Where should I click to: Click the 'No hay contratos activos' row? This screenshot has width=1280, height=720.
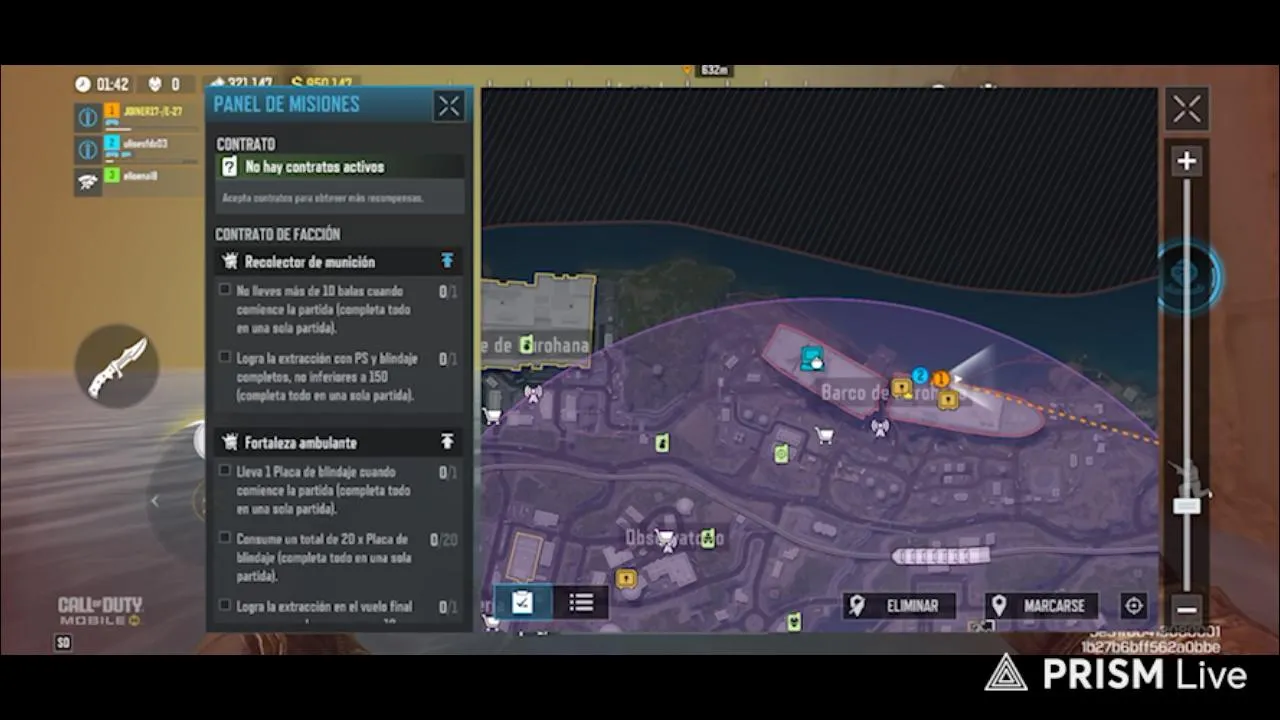[x=340, y=167]
